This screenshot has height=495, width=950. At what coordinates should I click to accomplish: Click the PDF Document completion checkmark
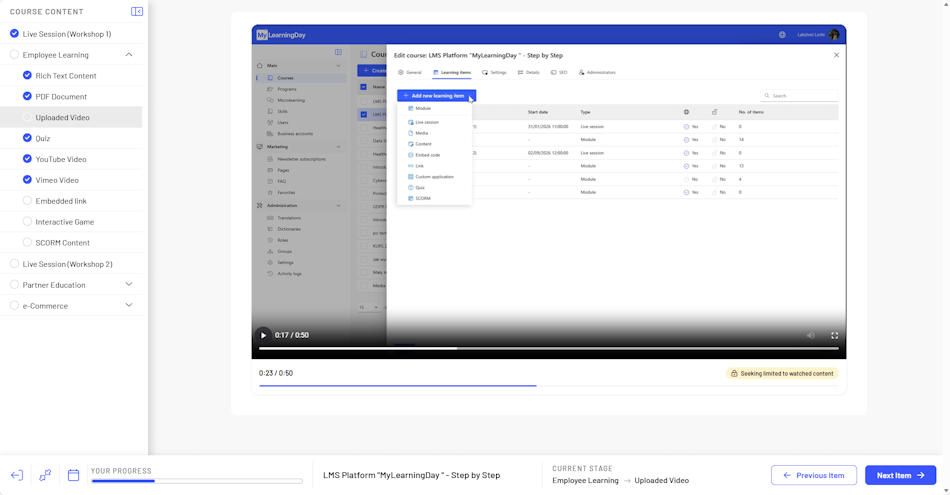point(27,96)
